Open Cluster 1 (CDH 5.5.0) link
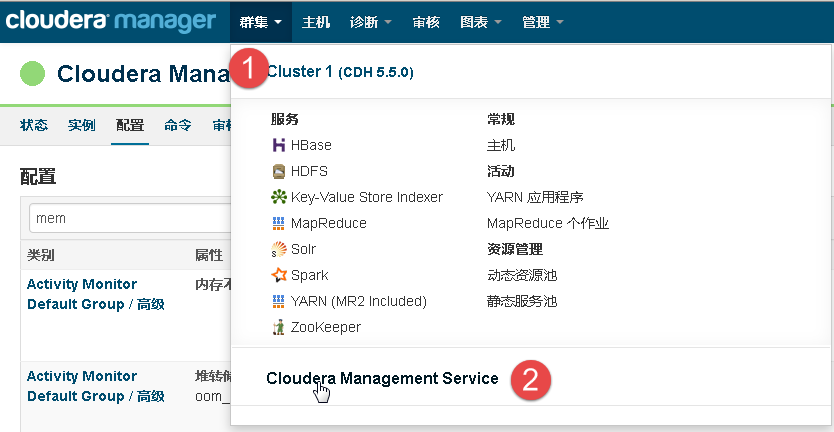The height and width of the screenshot is (432, 834). 340,72
